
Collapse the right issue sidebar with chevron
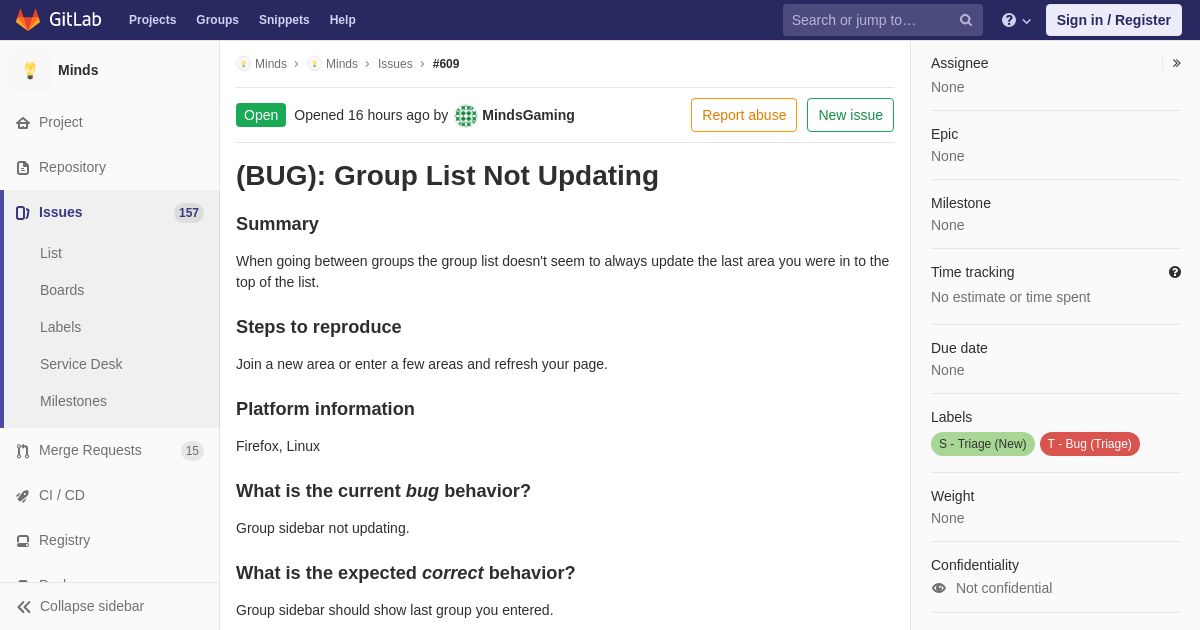[x=1176, y=63]
